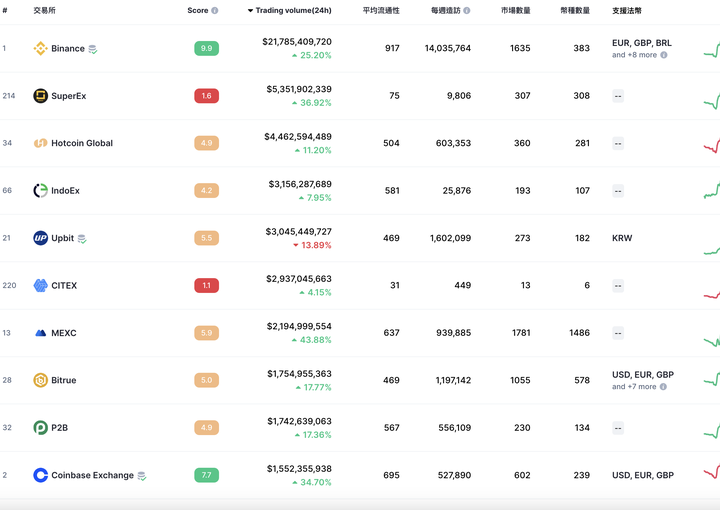Open the Coinbase Exchange link
720x510 pixels.
tap(92, 475)
